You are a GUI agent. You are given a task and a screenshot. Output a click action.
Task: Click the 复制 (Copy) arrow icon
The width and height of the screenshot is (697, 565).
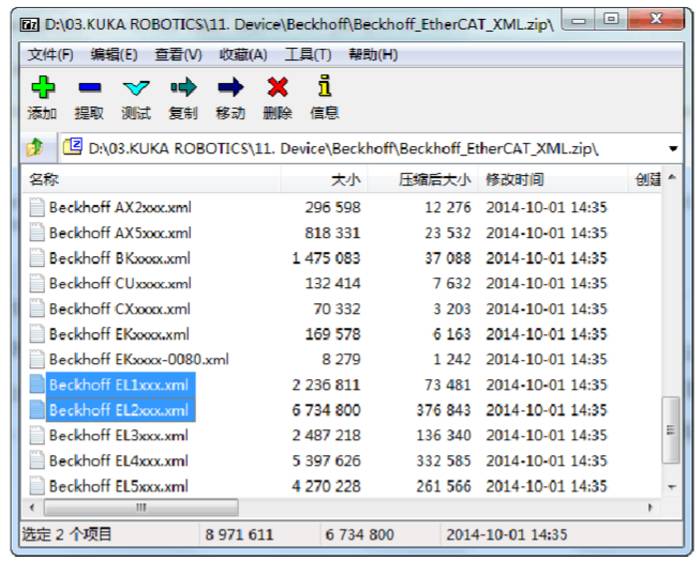(x=183, y=87)
